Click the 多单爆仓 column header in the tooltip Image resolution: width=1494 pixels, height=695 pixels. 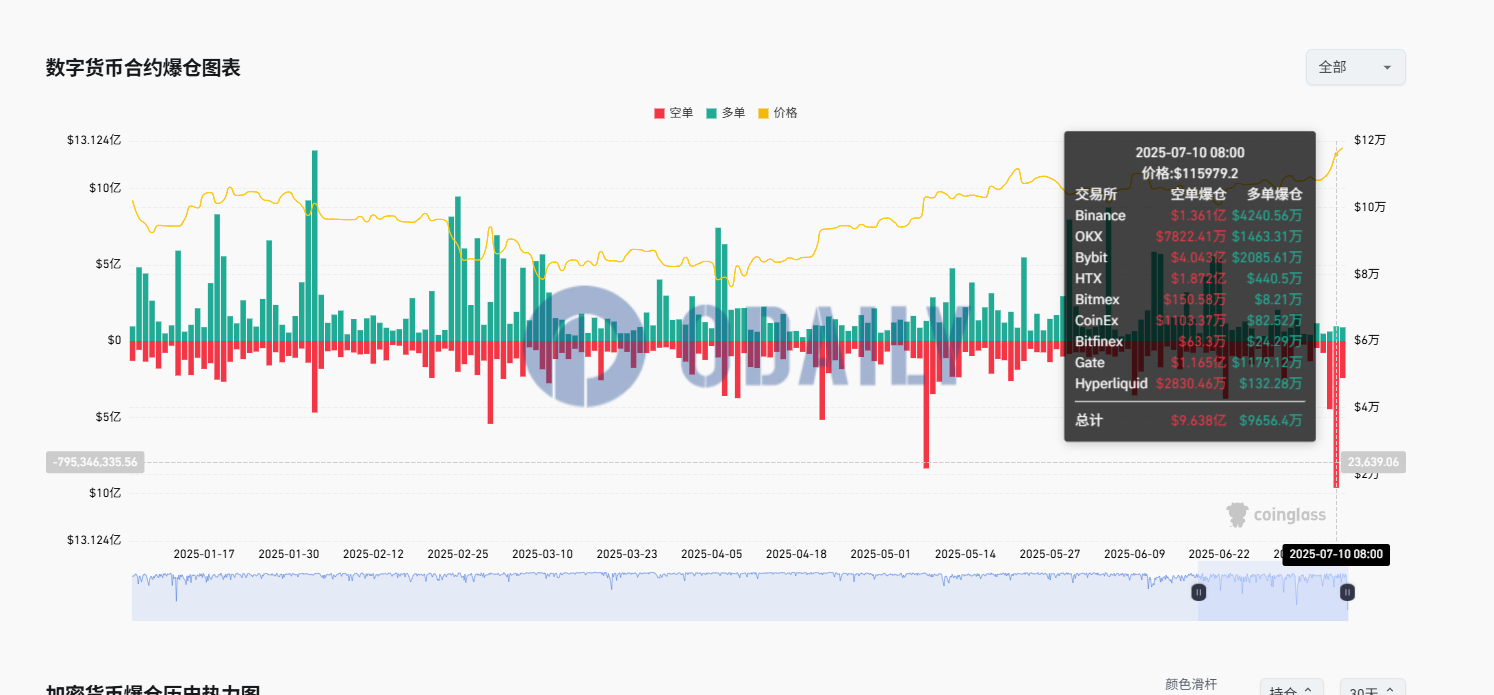point(1275,194)
